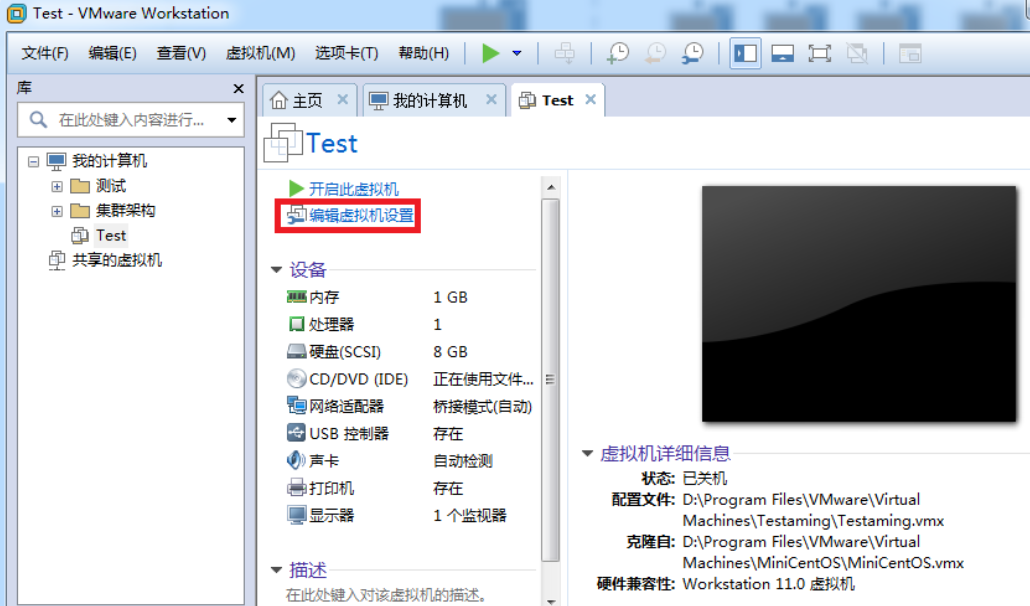Click the 1 个监视器 display value

pyautogui.click(x=470, y=516)
